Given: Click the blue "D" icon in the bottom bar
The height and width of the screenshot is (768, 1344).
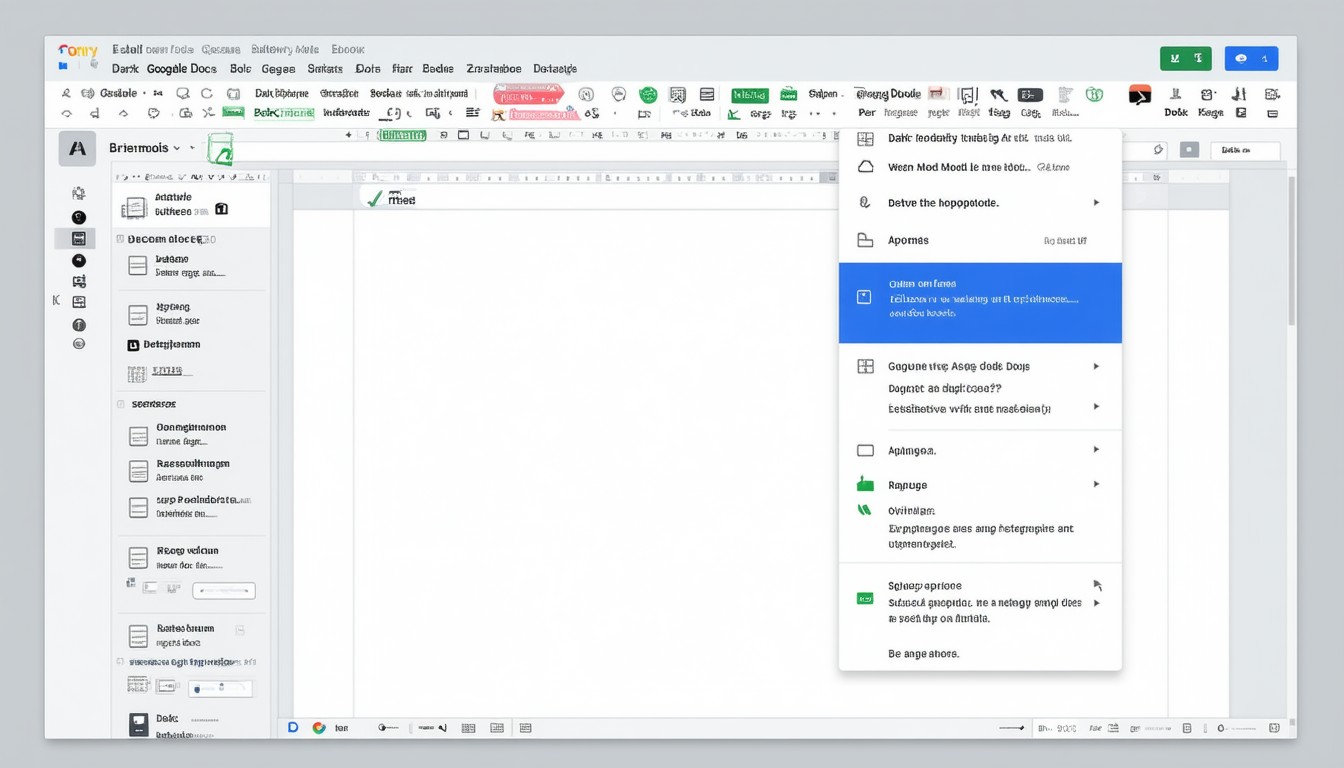Looking at the screenshot, I should pyautogui.click(x=294, y=728).
